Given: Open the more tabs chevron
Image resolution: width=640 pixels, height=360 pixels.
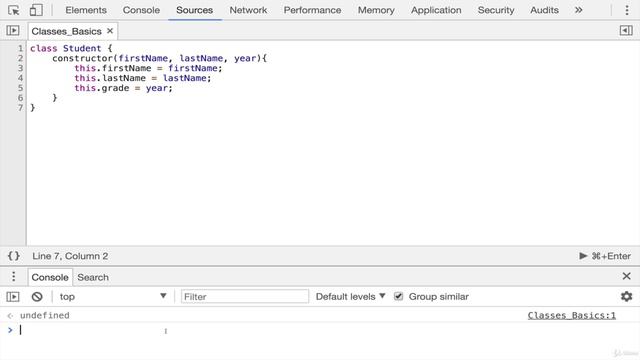Looking at the screenshot, I should (x=578, y=10).
